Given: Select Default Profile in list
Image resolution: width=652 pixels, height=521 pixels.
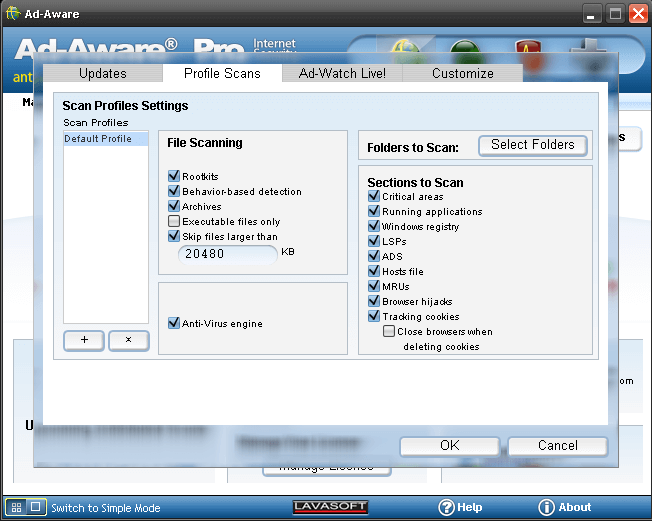Looking at the screenshot, I should [x=106, y=138].
